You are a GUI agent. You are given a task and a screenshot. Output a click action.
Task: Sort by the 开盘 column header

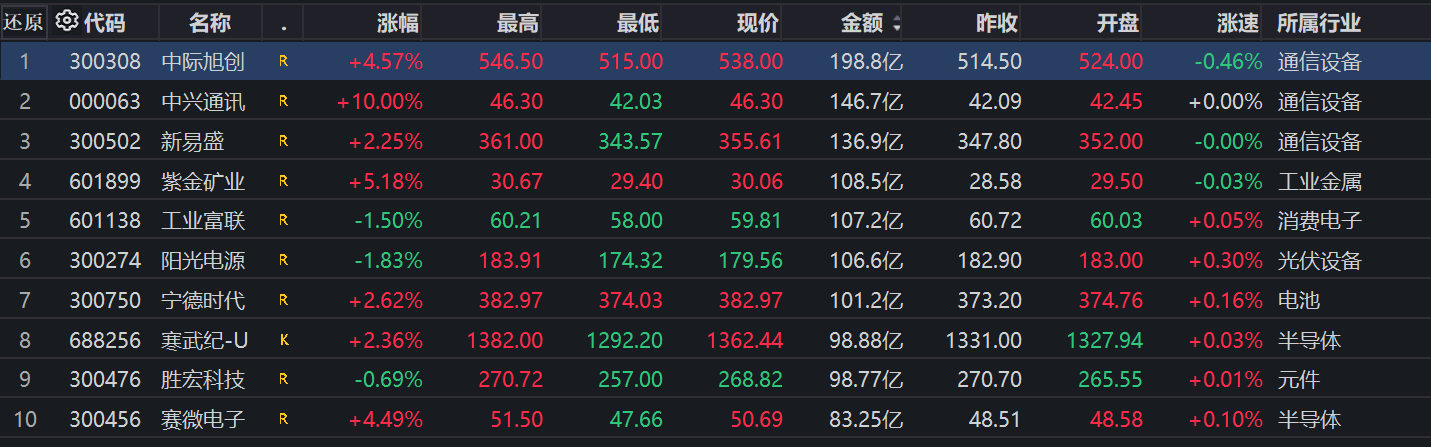pyautogui.click(x=1118, y=22)
